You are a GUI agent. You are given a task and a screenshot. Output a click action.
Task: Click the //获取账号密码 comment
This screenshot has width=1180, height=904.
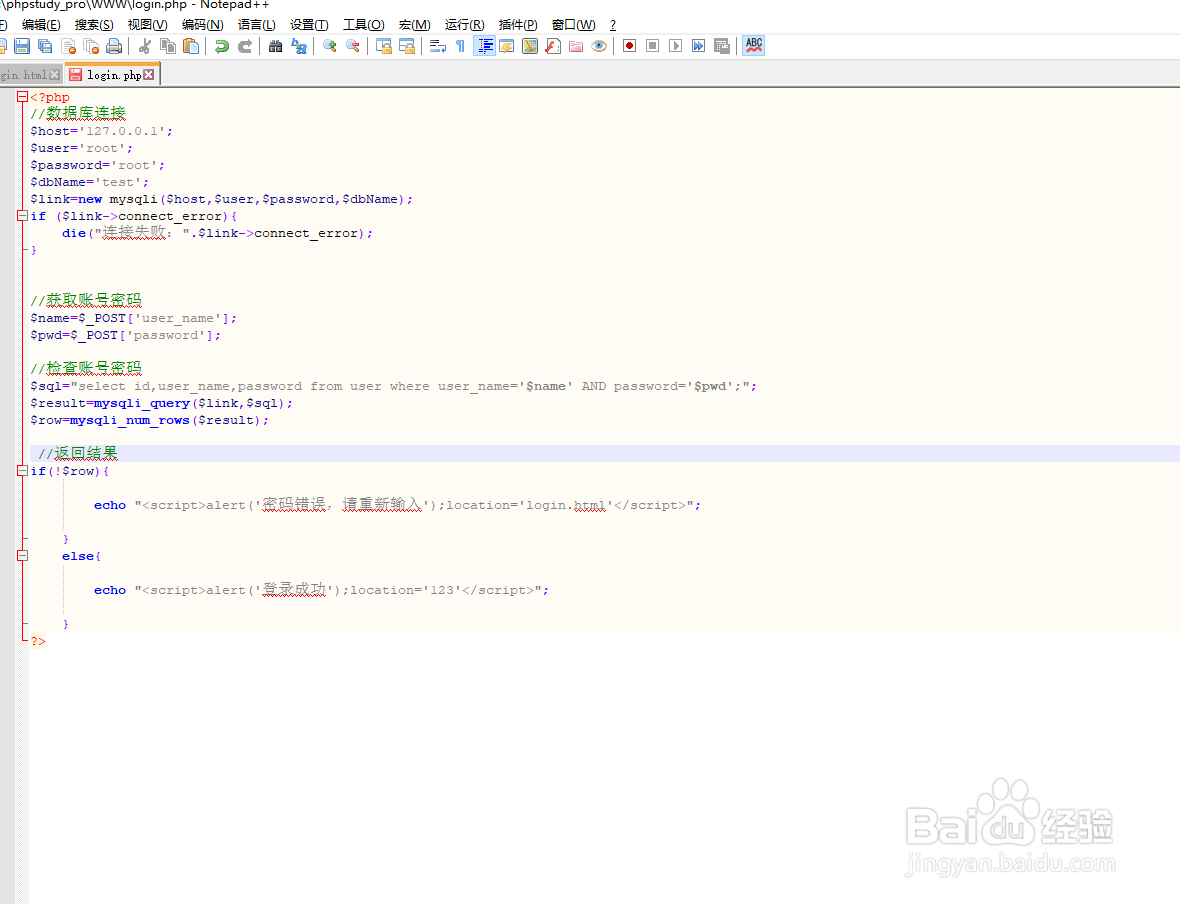(x=86, y=300)
